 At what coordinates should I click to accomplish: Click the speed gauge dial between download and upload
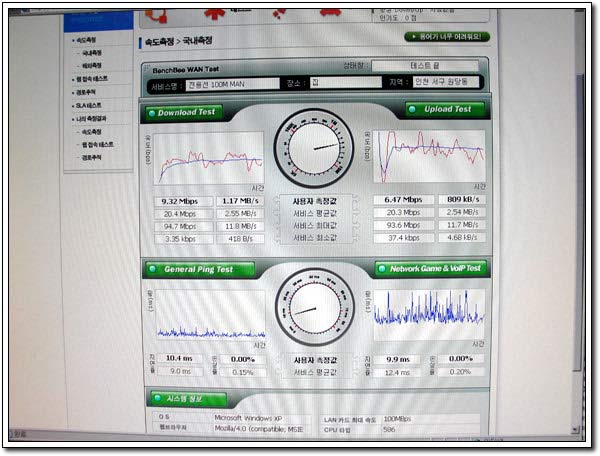tap(314, 148)
